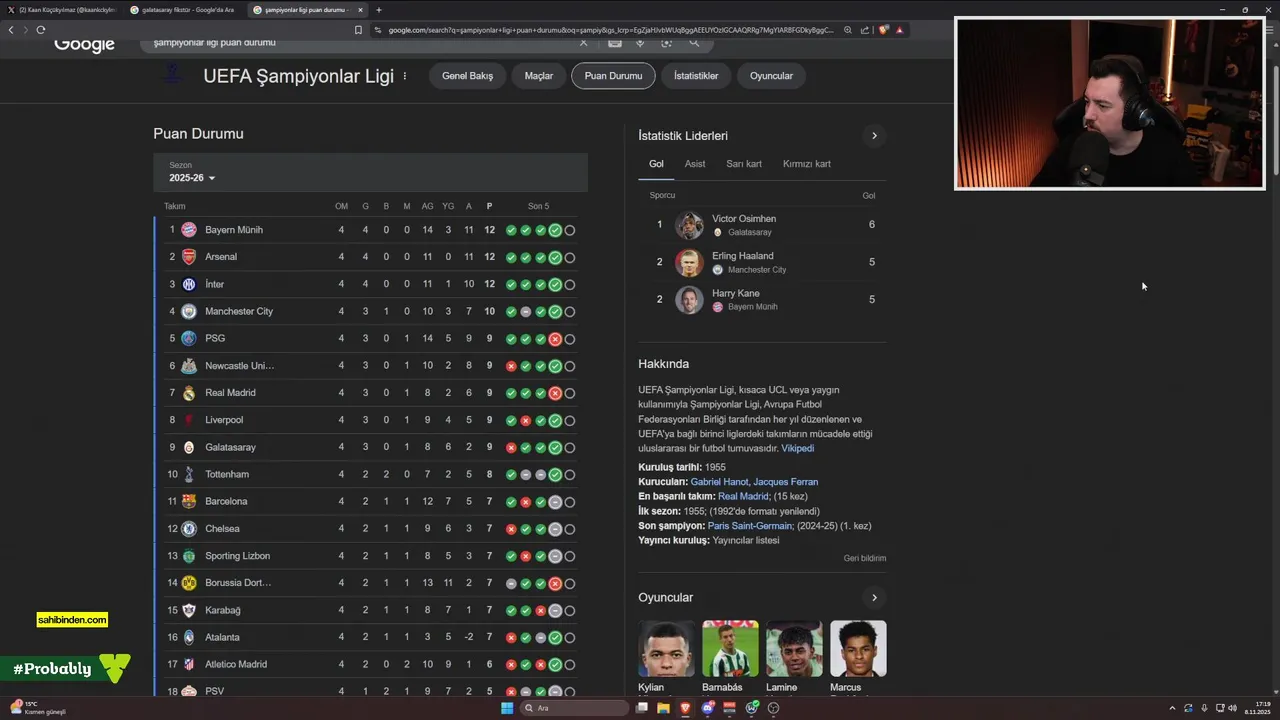Screen dimensions: 1280x720
Task: Reload the page with the refresh icon
Action: [x=41, y=30]
